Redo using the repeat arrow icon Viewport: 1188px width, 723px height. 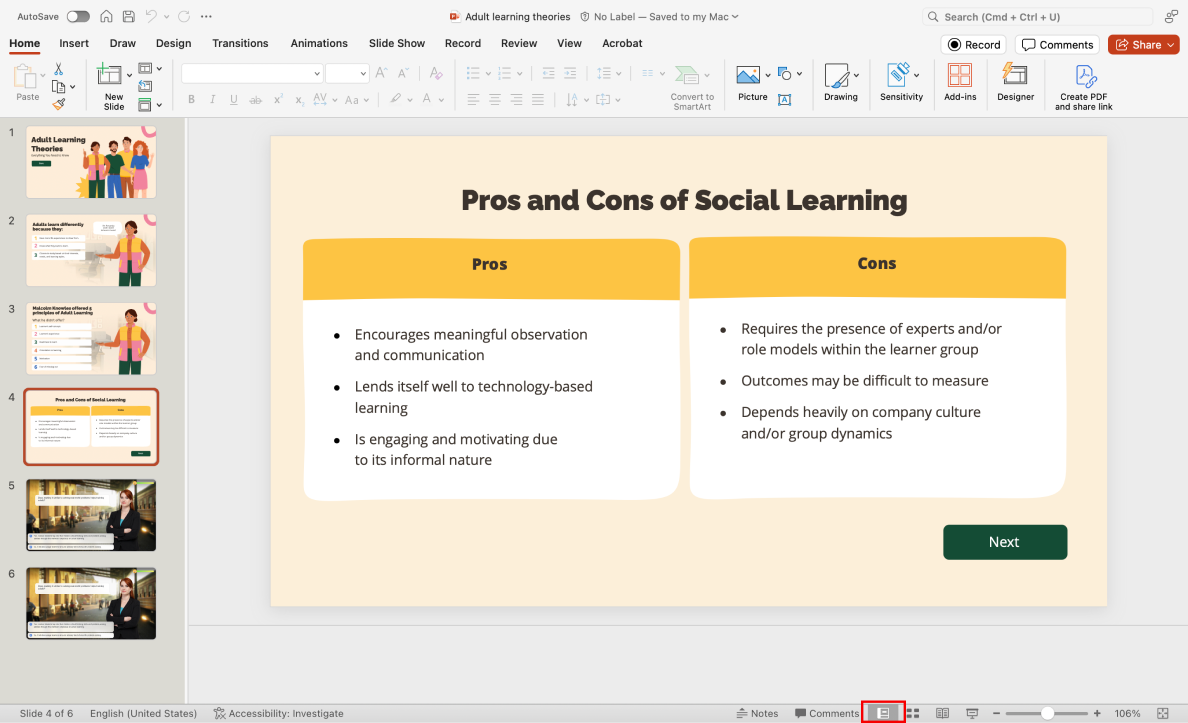pyautogui.click(x=184, y=16)
